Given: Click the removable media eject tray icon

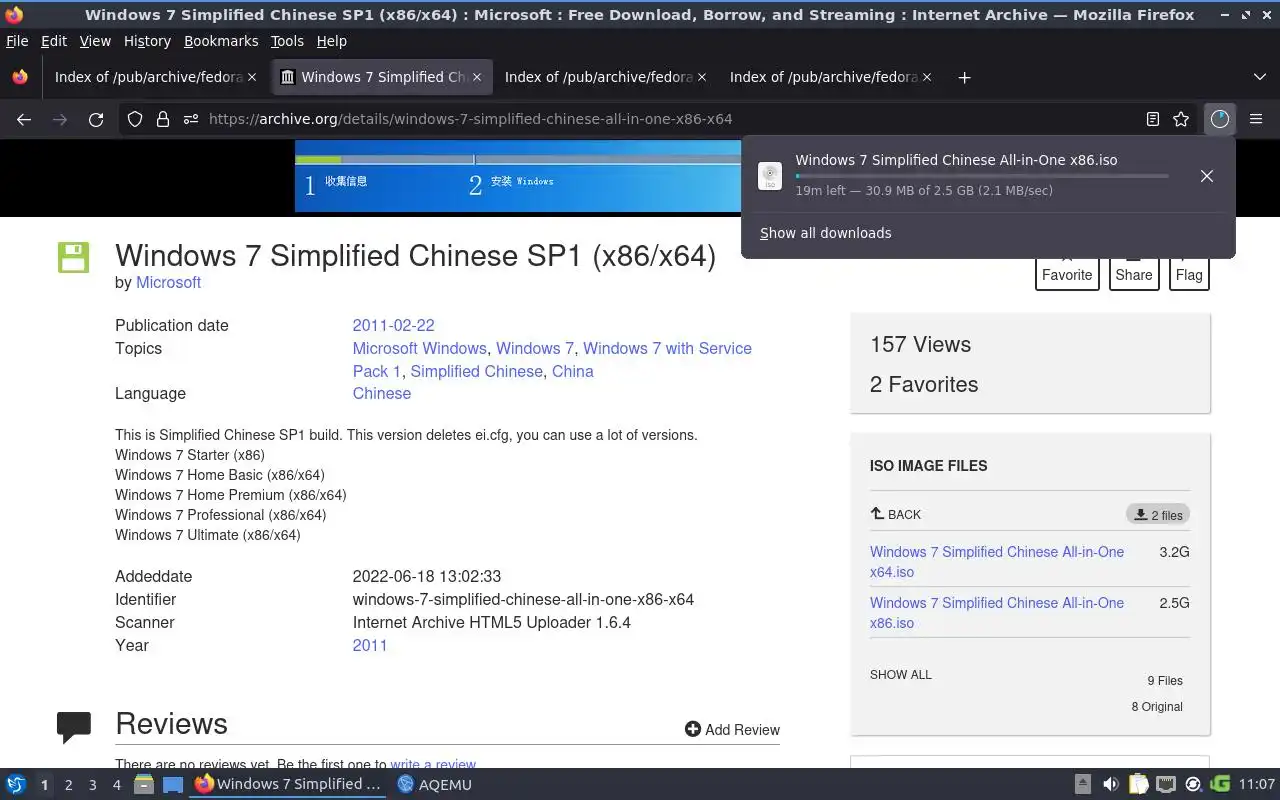Looking at the screenshot, I should click(x=1083, y=784).
